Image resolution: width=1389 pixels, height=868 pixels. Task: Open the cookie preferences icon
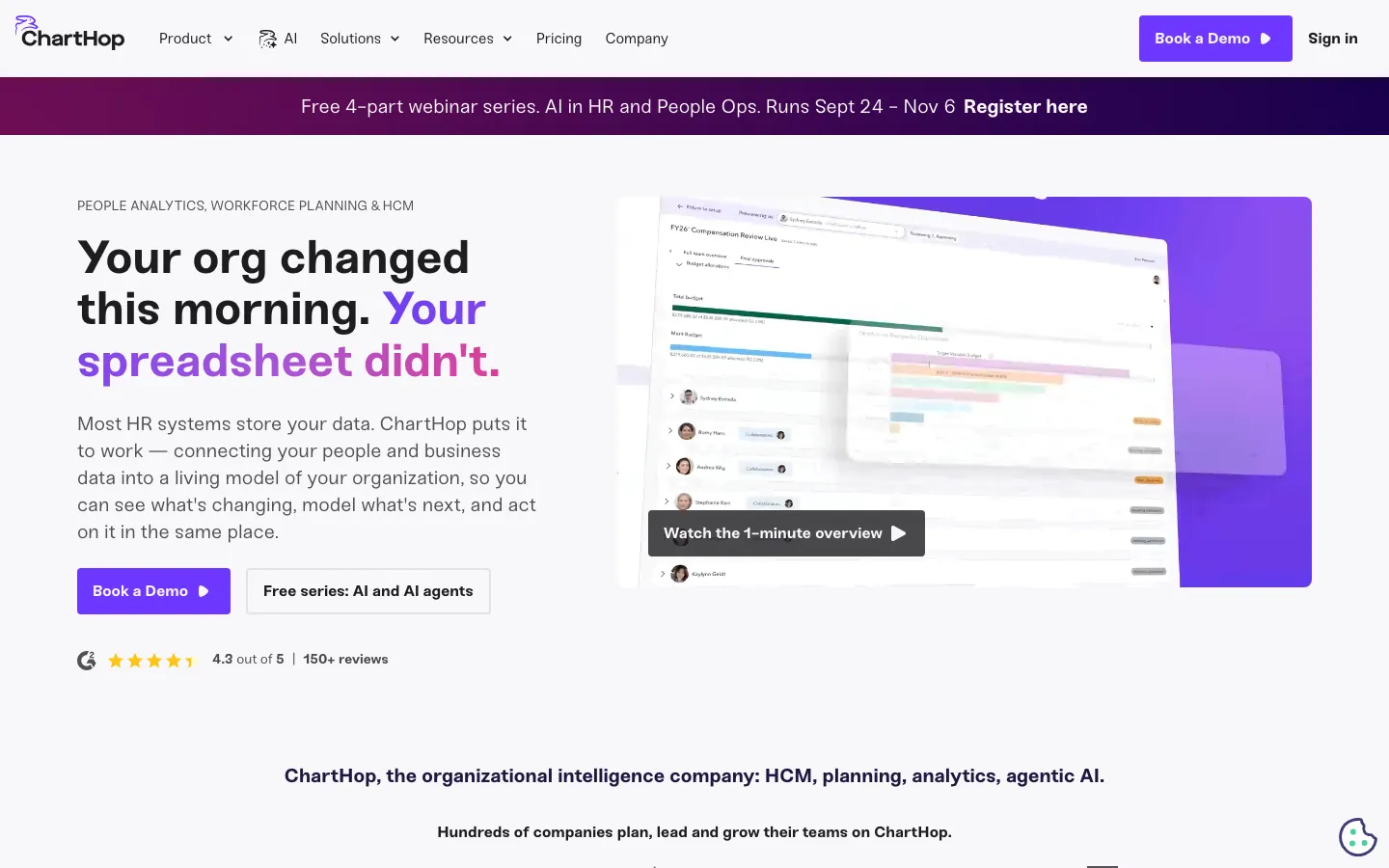click(x=1357, y=837)
